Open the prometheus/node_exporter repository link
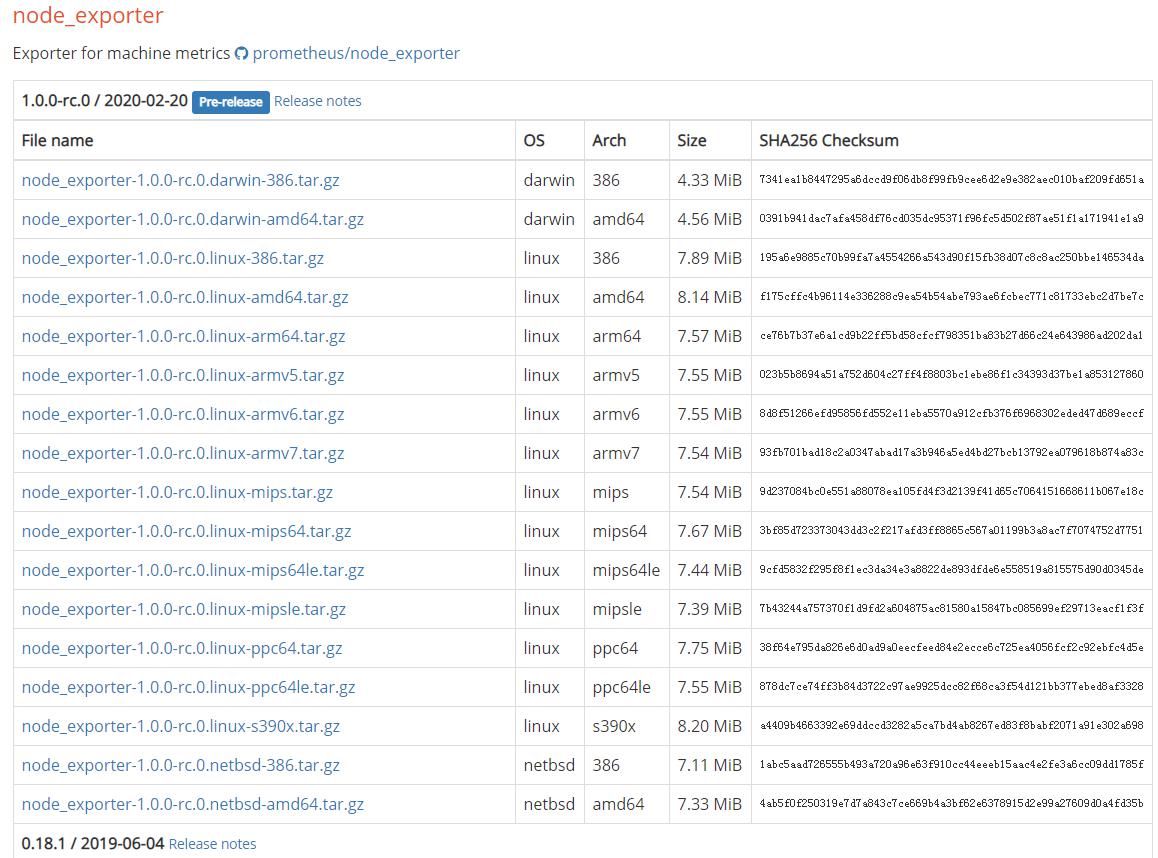The width and height of the screenshot is (1158, 858). (x=356, y=53)
